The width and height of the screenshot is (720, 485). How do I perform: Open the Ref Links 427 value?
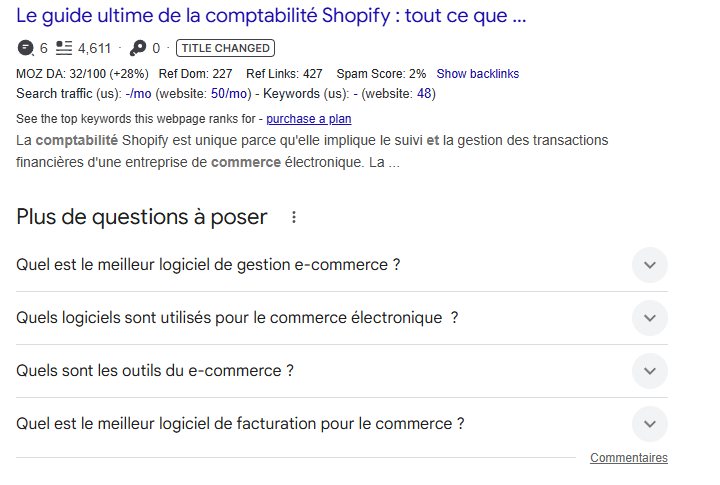[312, 74]
